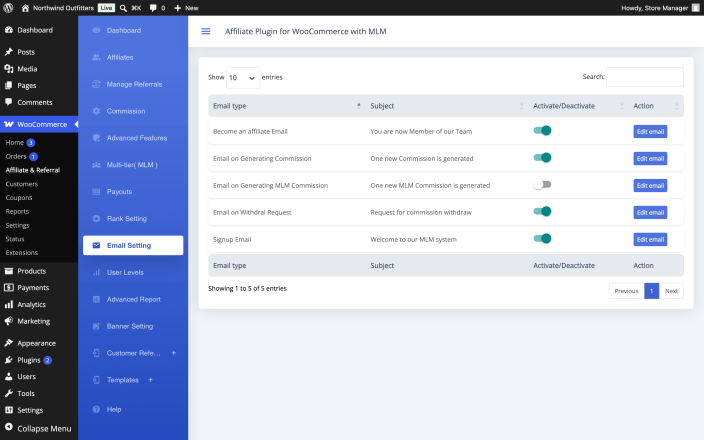Click the Rank Setting icon

(96, 219)
